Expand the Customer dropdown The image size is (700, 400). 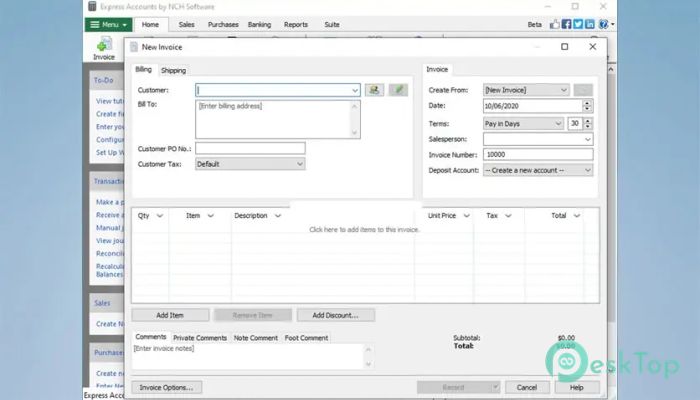355,90
